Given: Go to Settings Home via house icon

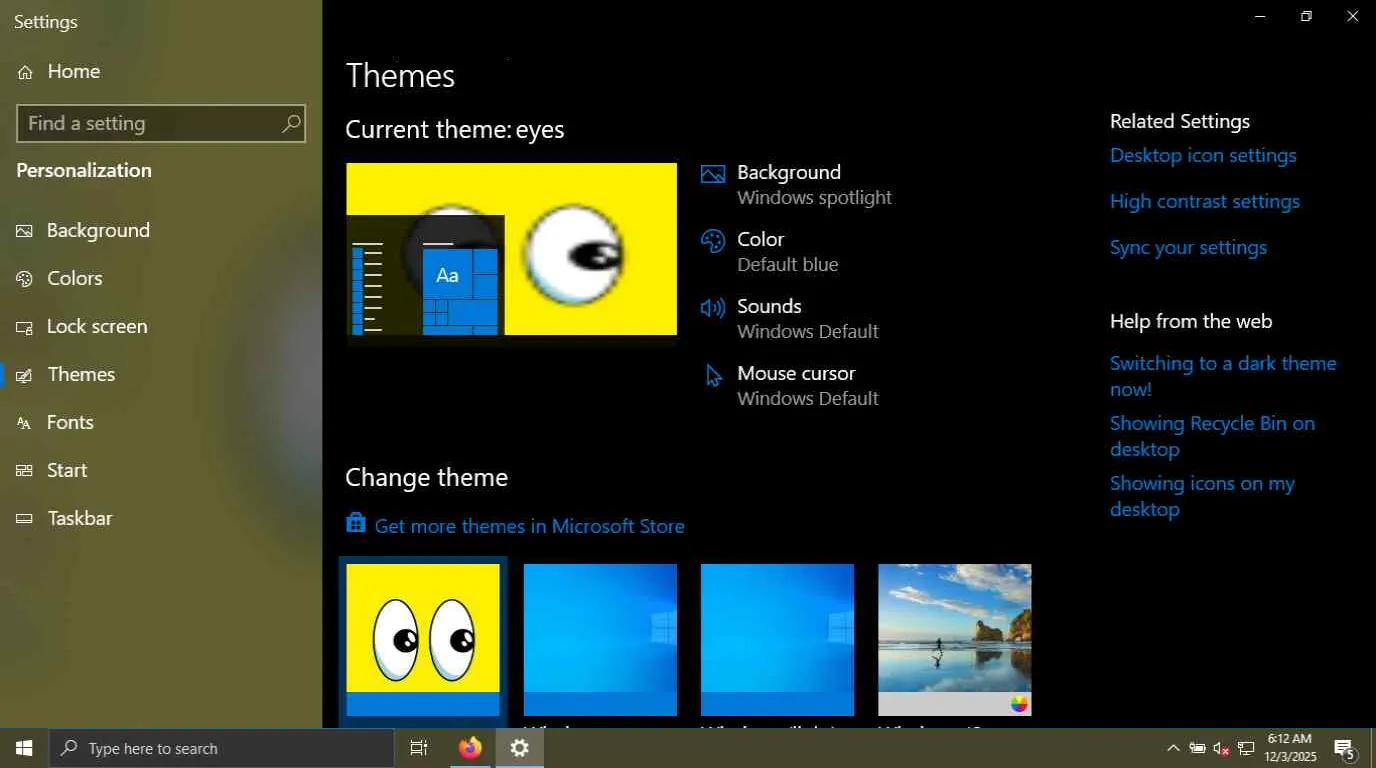Looking at the screenshot, I should 26,72.
